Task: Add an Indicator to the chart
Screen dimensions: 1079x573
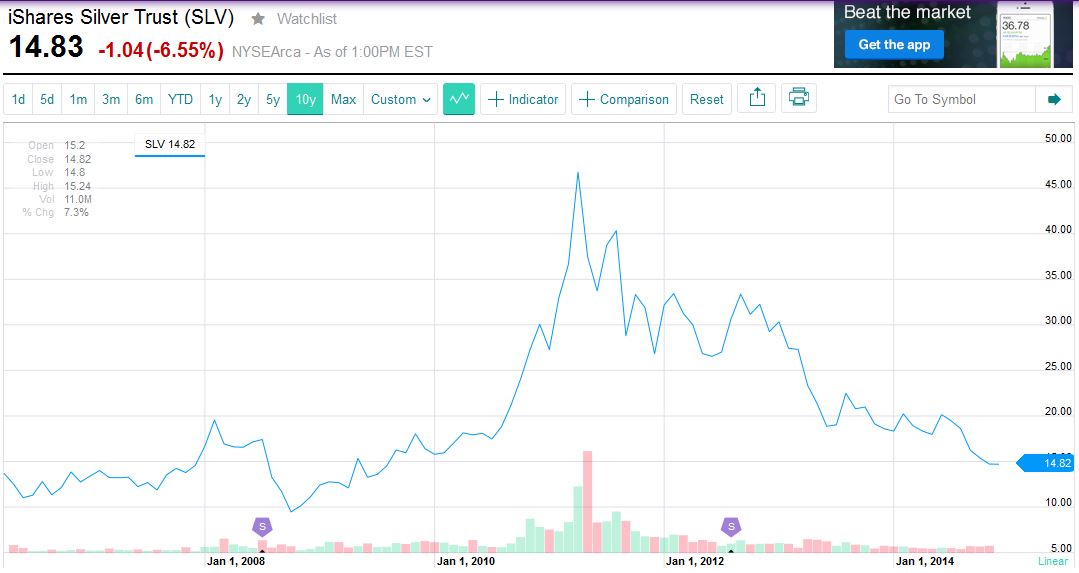Action: point(523,99)
